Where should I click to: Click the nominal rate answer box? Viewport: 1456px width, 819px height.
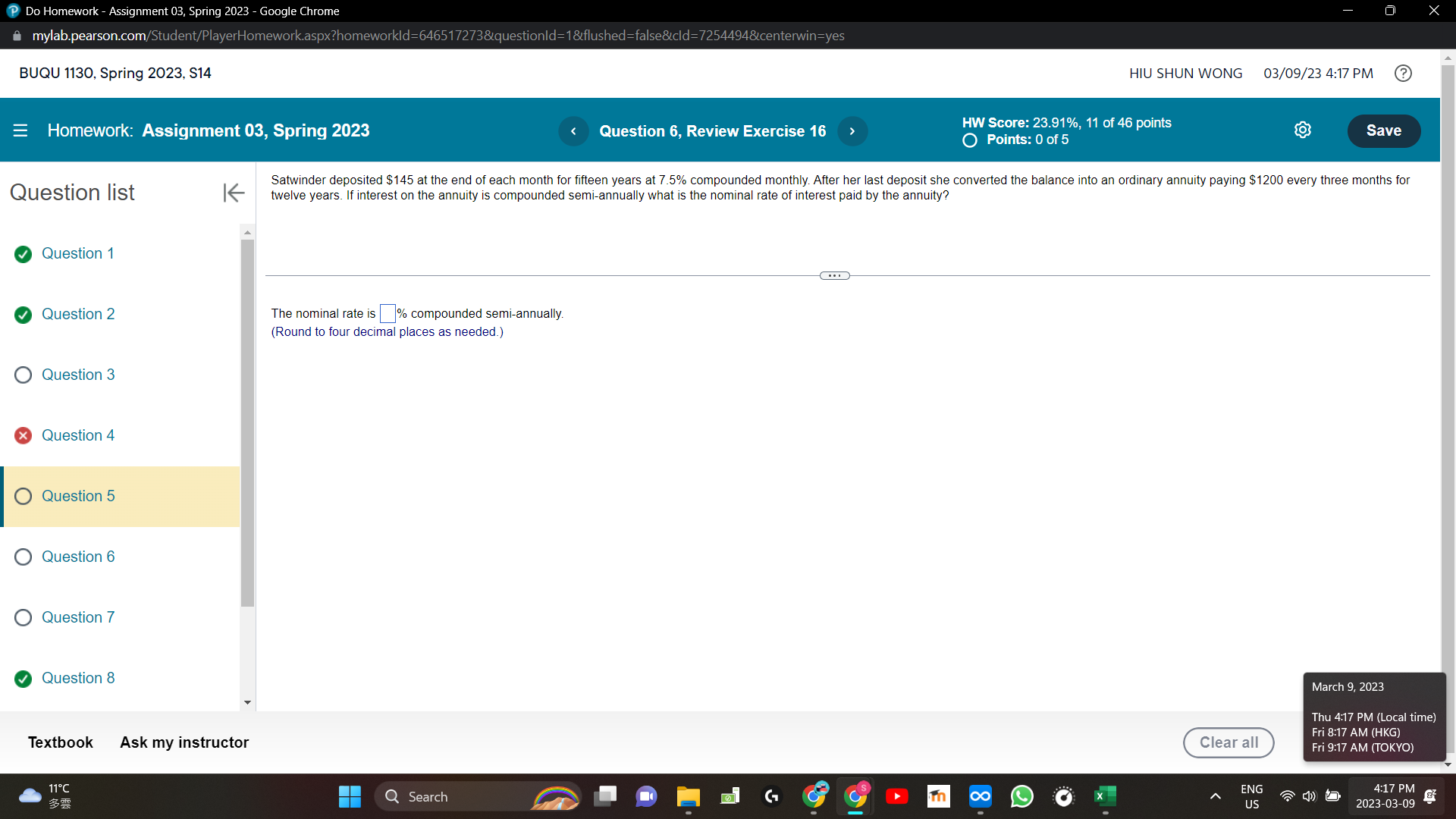click(388, 313)
